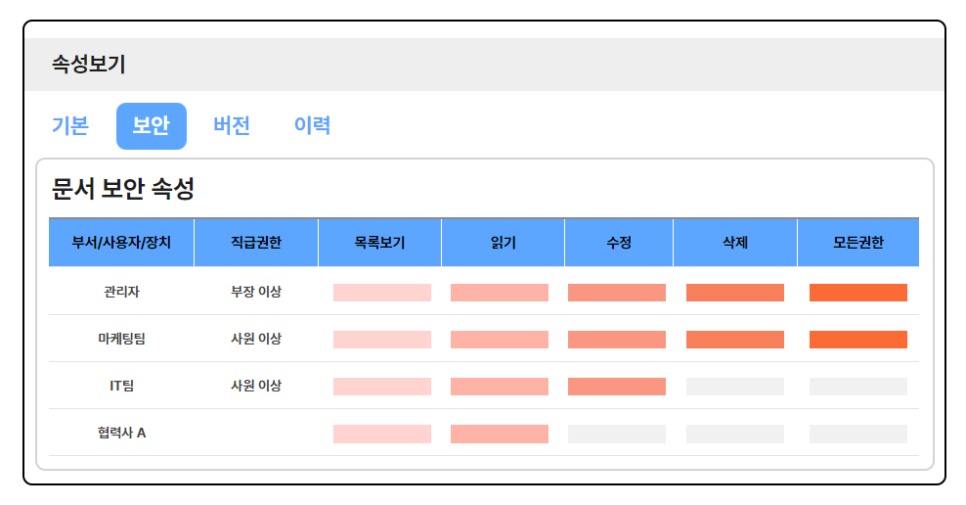Toggle 수정 permission for 관리자
This screenshot has height=505, width=966.
pos(617,293)
